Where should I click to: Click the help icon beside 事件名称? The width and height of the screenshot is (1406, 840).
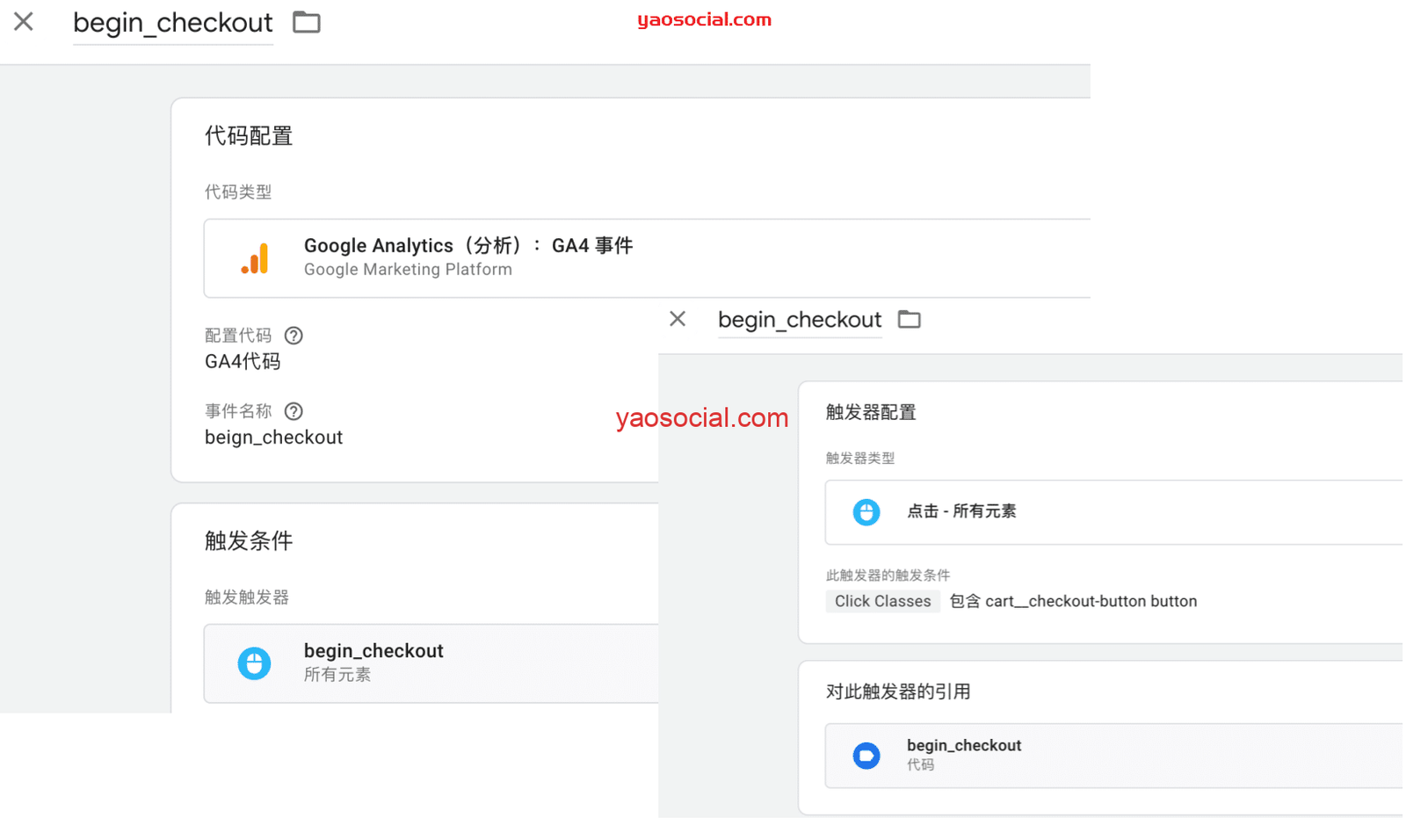tap(294, 411)
